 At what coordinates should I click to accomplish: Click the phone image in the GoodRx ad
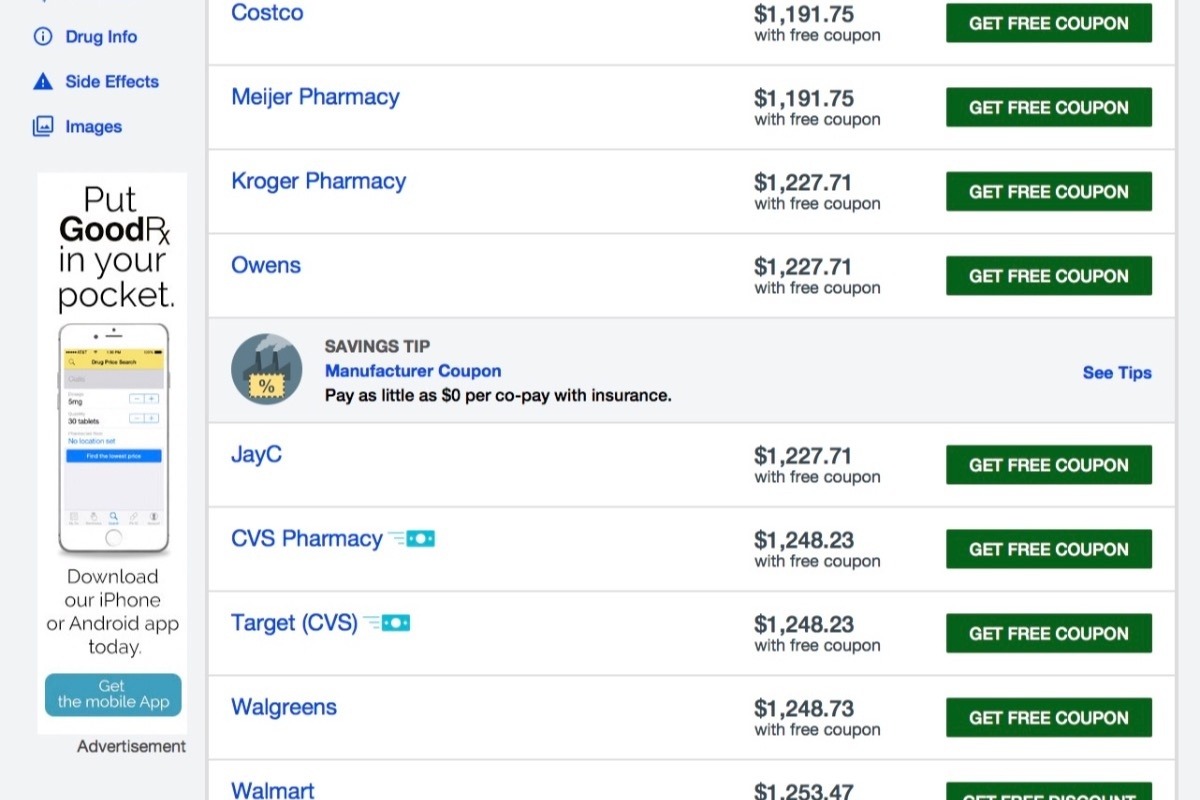pyautogui.click(x=113, y=439)
